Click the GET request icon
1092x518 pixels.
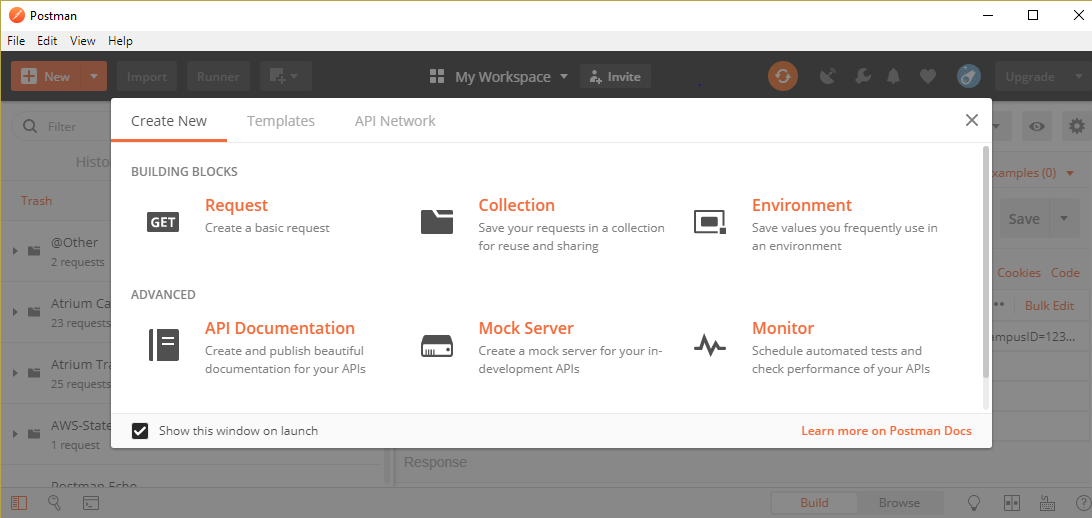tap(163, 222)
